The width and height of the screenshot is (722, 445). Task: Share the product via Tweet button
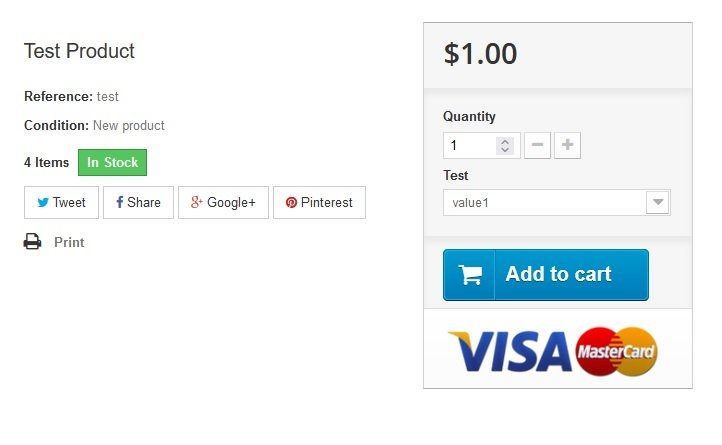pos(61,202)
